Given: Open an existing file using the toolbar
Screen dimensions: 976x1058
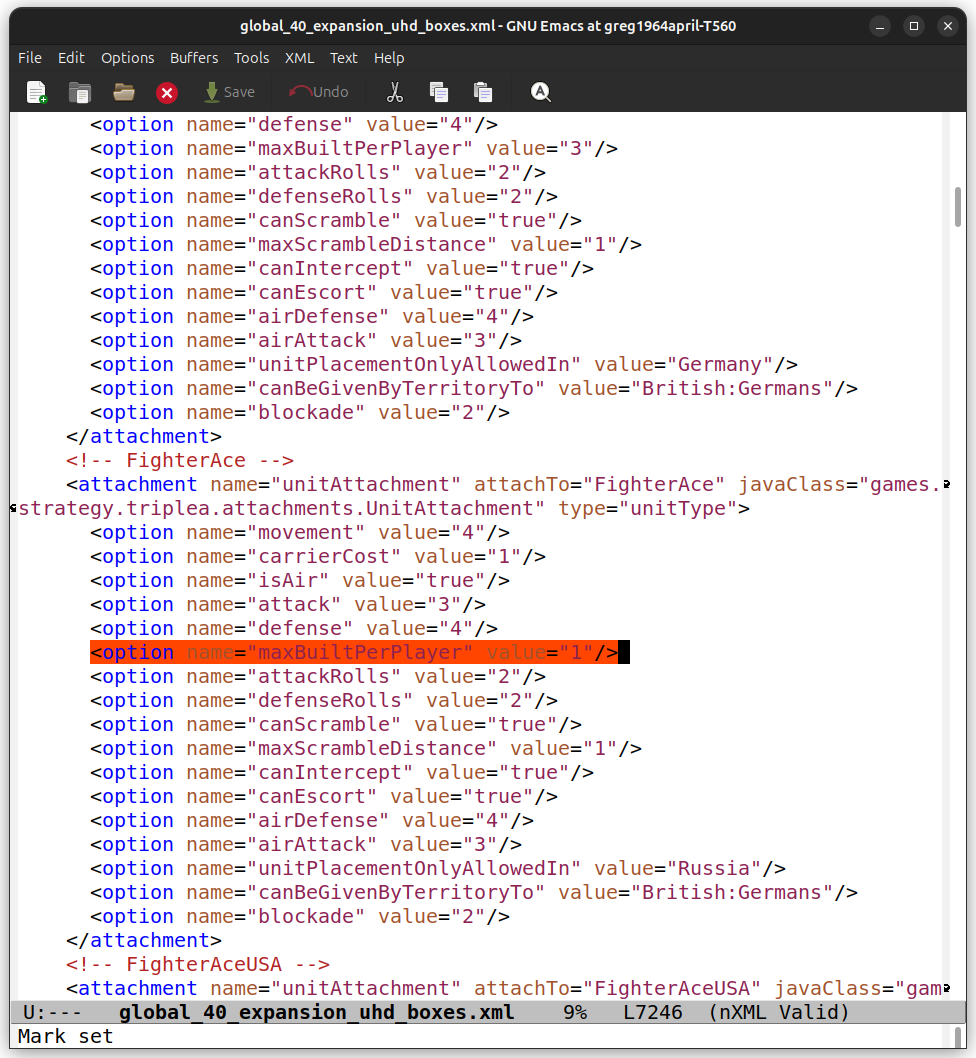Looking at the screenshot, I should [80, 91].
